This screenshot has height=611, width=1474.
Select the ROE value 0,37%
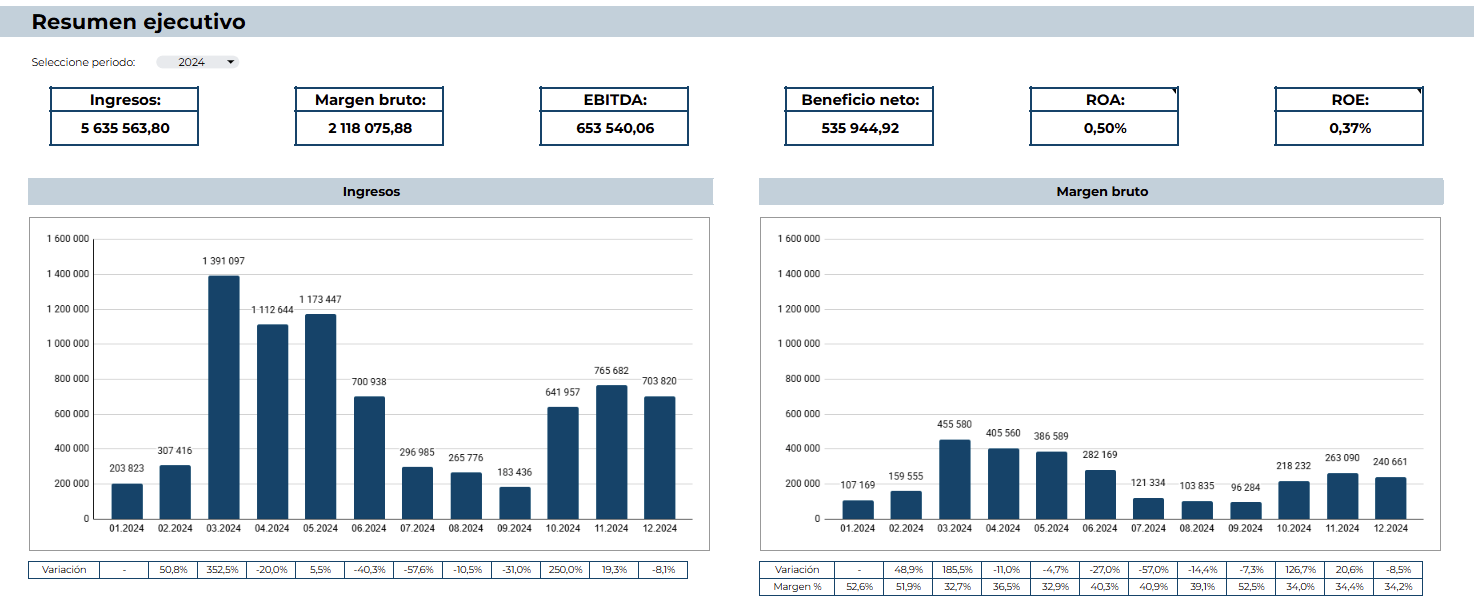click(x=1349, y=128)
